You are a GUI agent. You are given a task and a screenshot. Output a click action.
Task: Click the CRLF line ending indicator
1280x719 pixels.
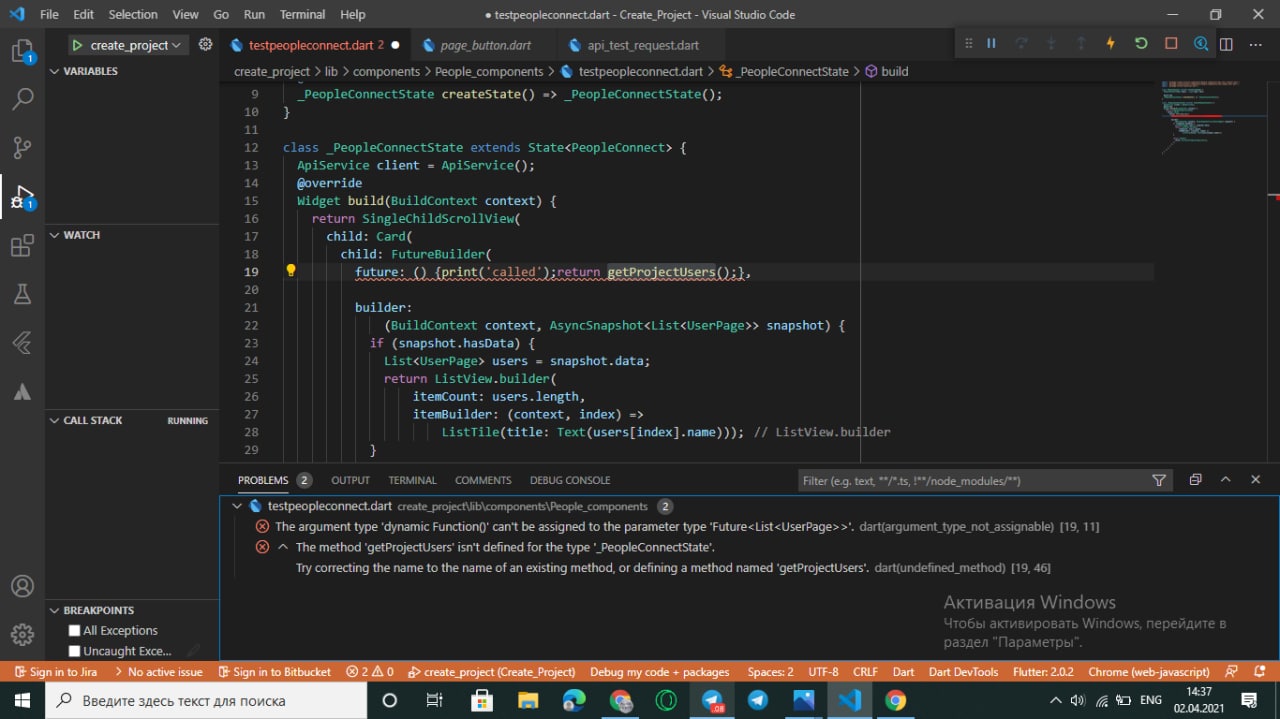pyautogui.click(x=865, y=672)
